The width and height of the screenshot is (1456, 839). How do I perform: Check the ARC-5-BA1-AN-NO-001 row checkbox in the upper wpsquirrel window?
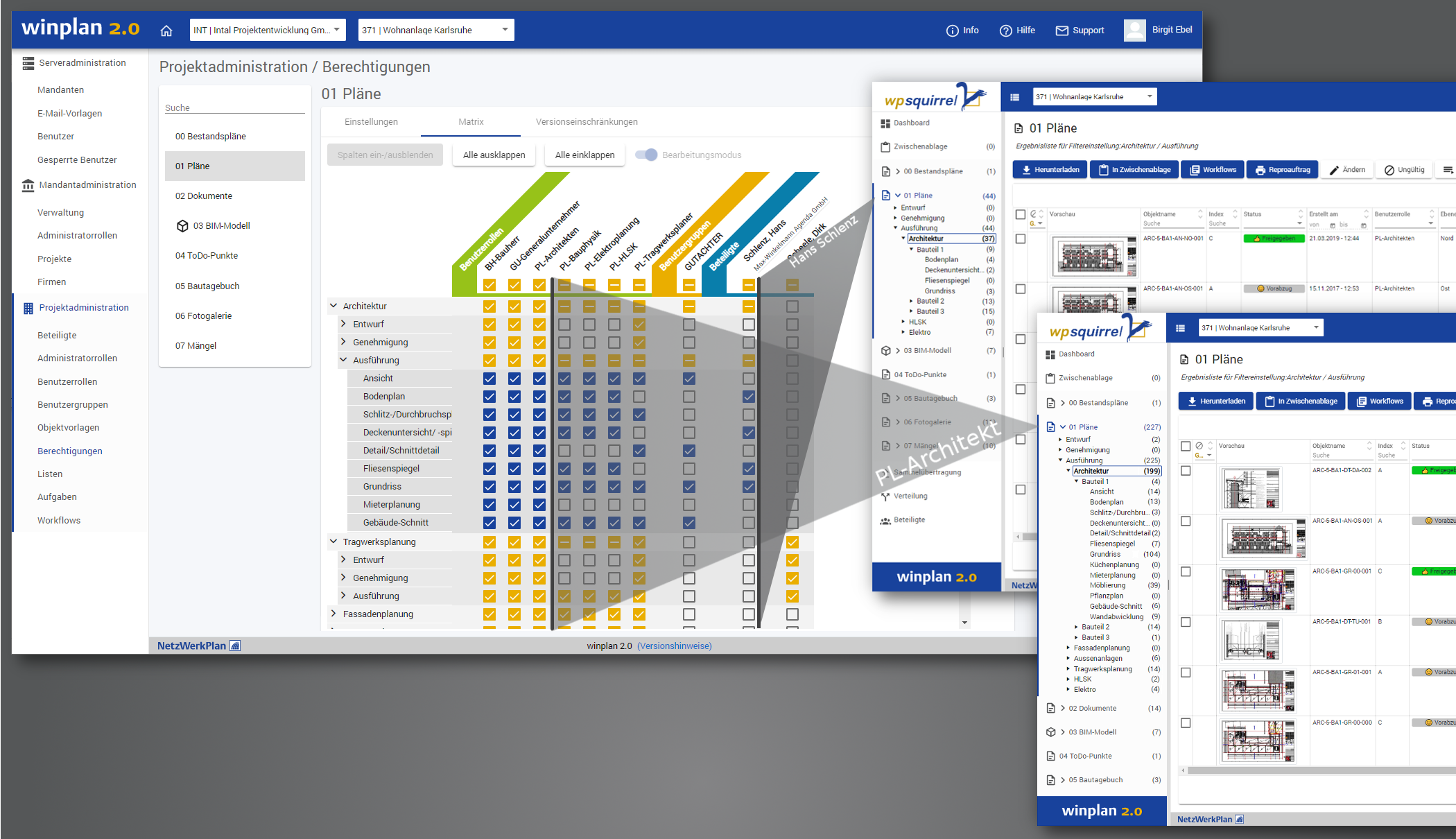point(1021,239)
